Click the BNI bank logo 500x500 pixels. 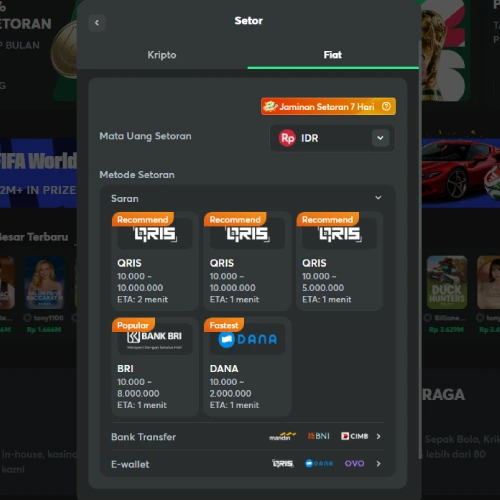pyautogui.click(x=319, y=436)
